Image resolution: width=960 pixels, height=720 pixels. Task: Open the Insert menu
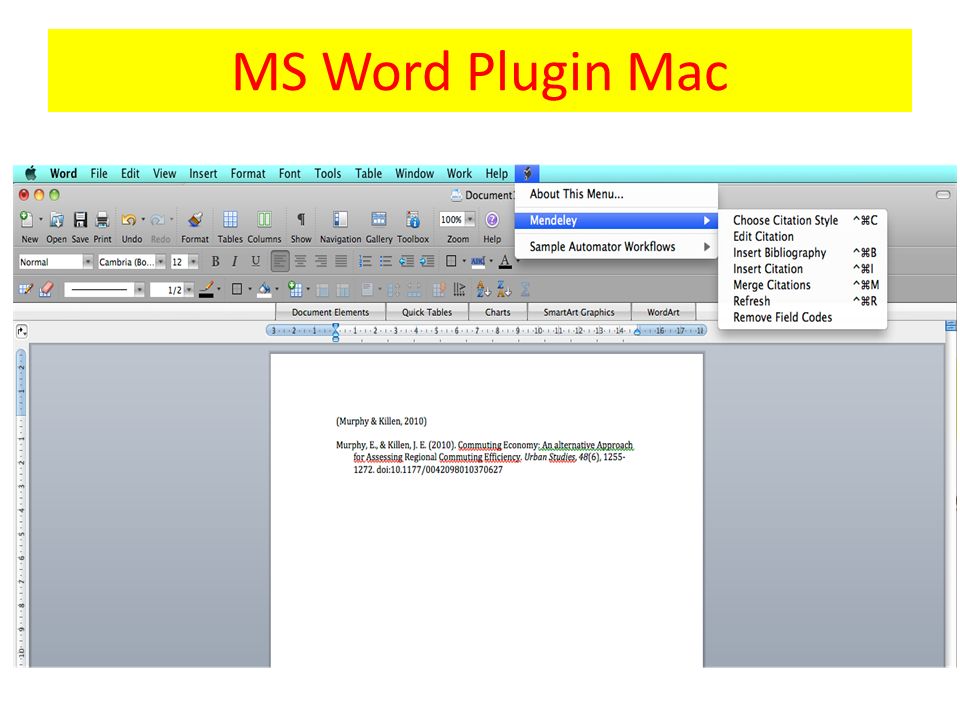pos(203,173)
